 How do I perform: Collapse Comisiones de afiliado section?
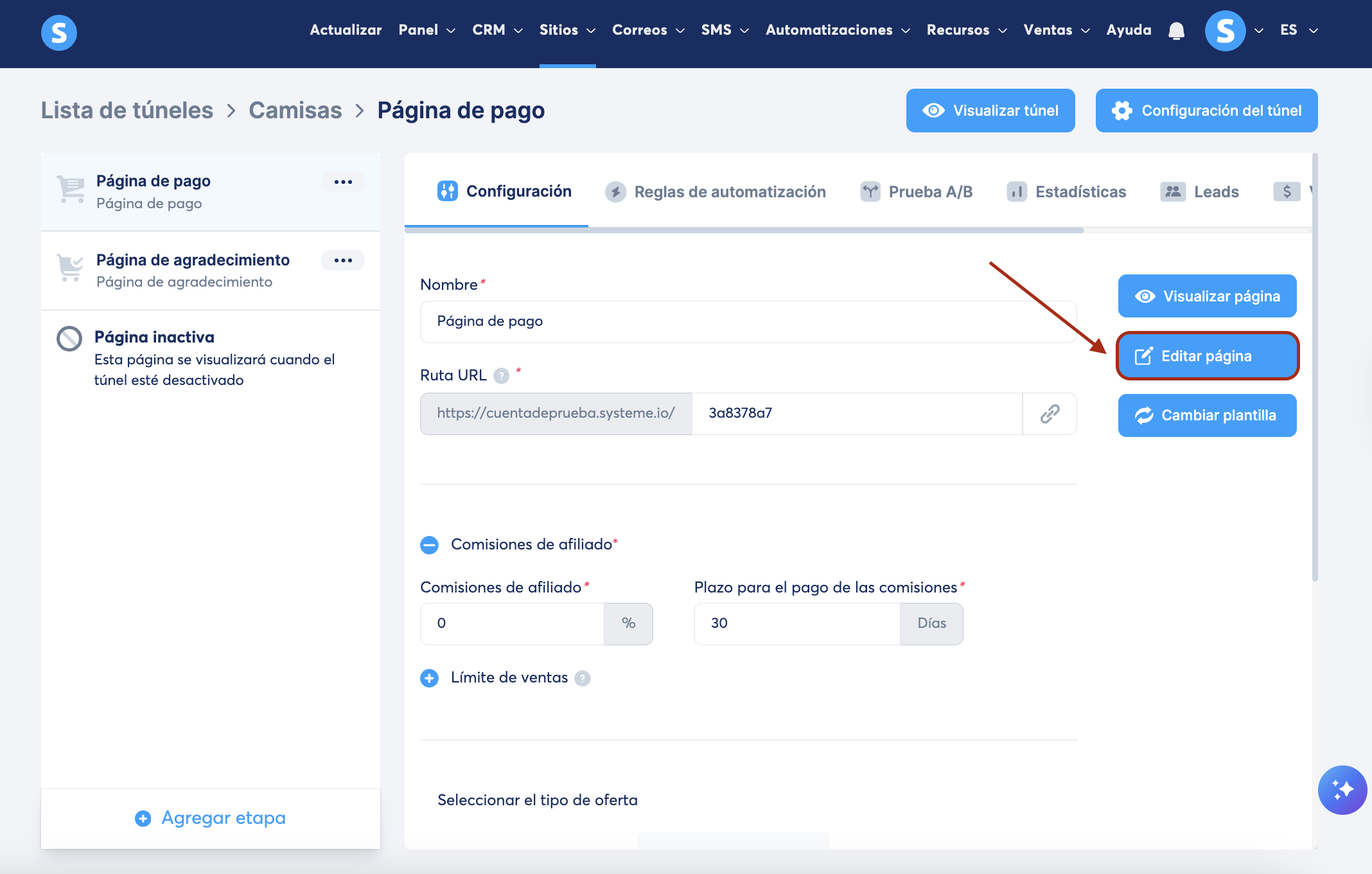[429, 545]
